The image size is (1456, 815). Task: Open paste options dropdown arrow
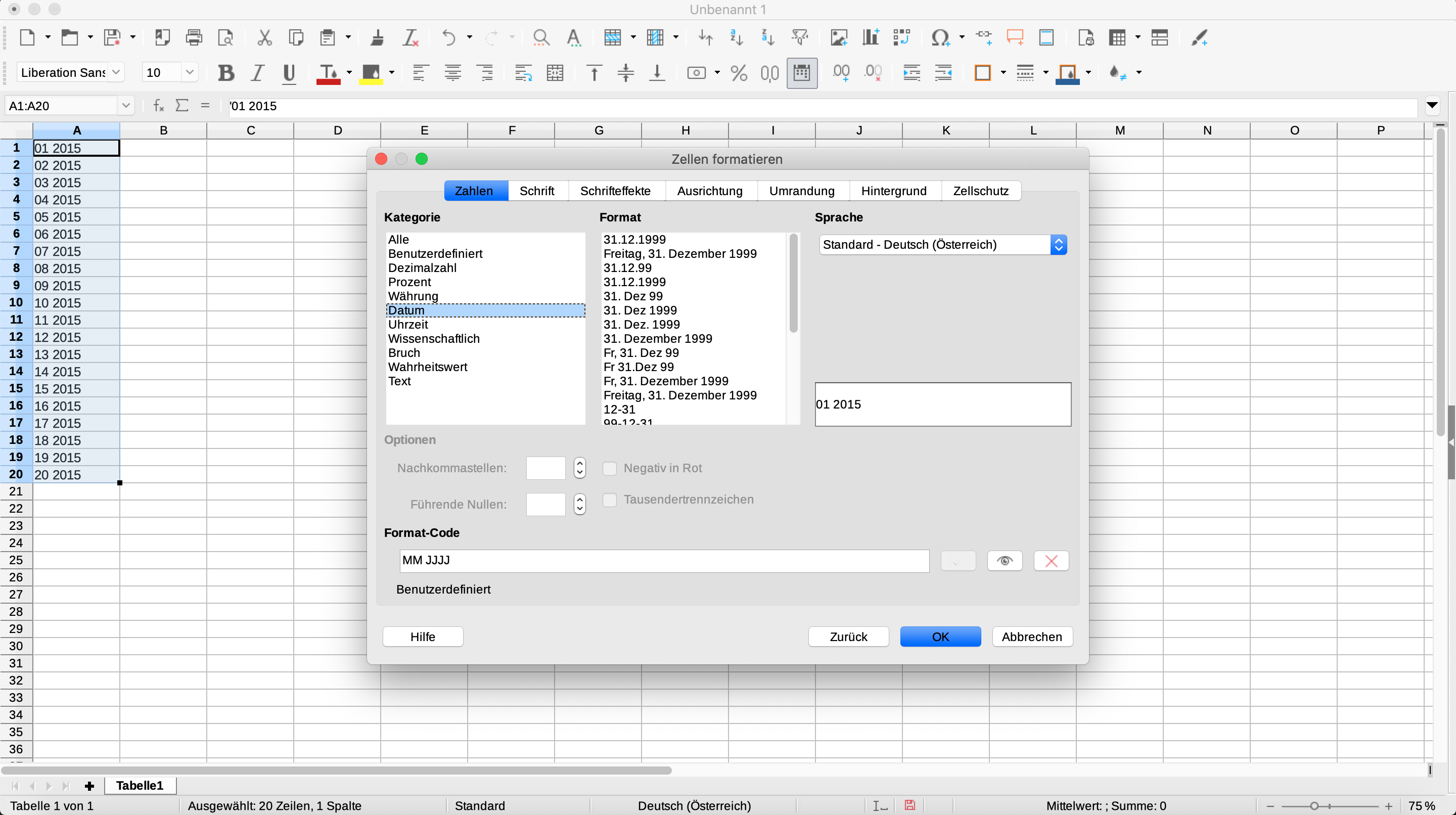(348, 38)
